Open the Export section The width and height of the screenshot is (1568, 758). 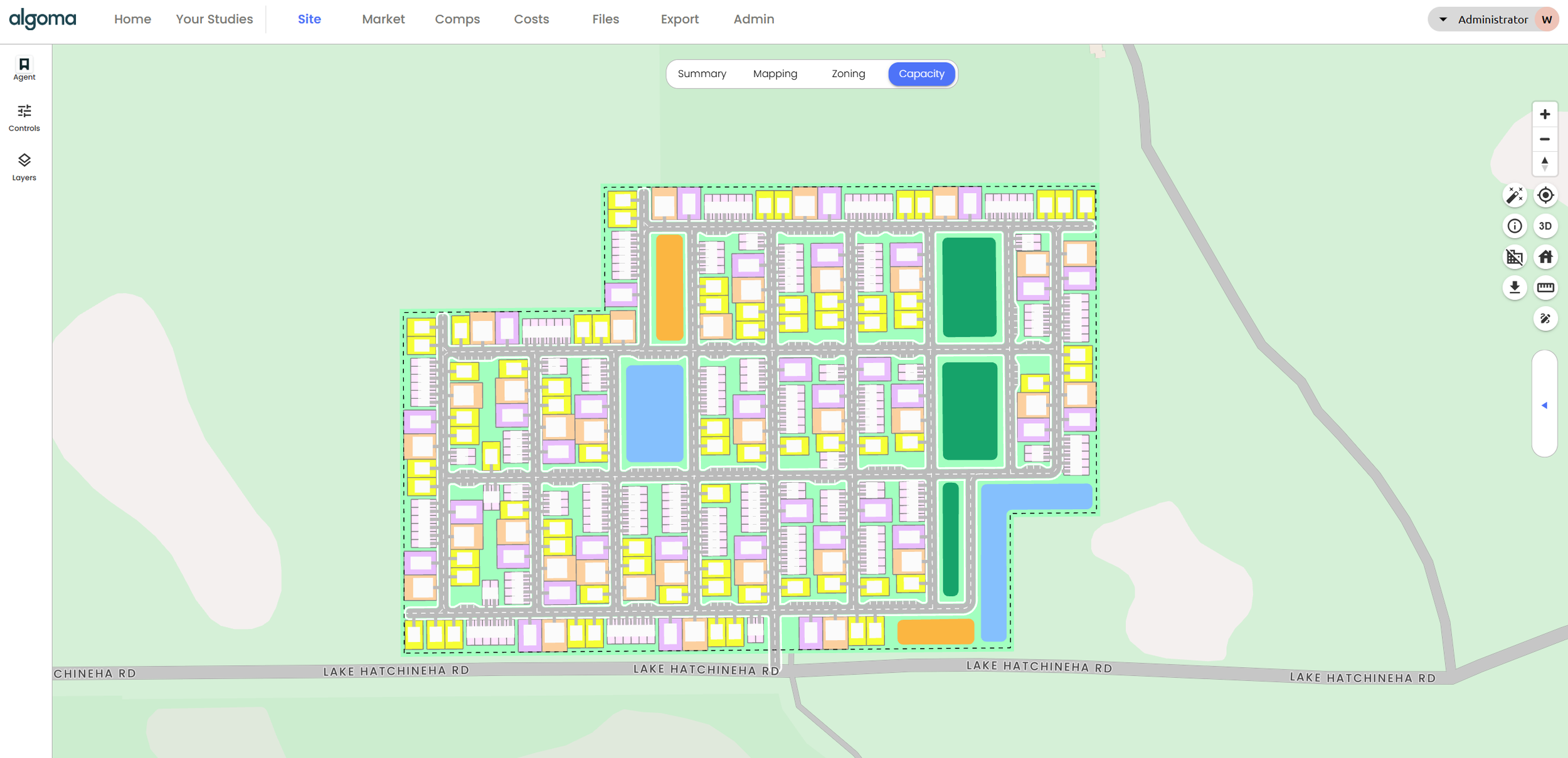[x=679, y=19]
